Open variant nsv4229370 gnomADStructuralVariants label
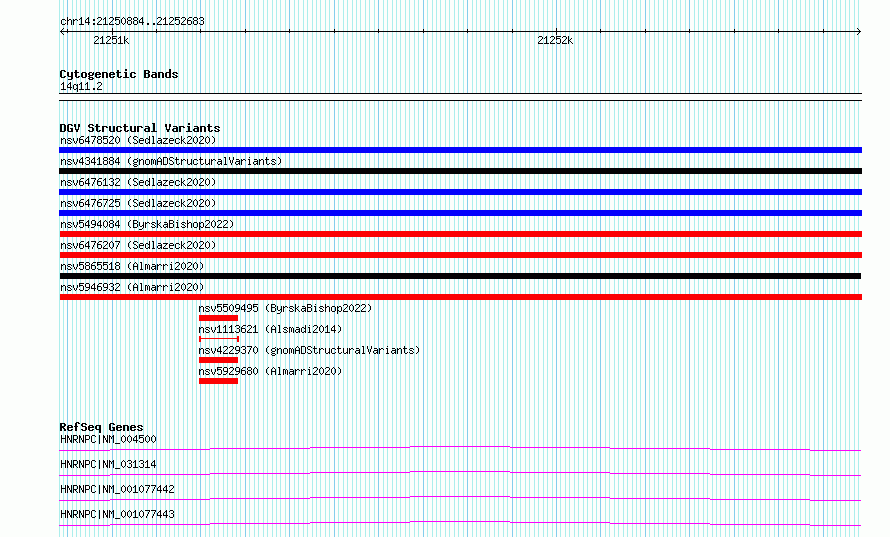 (x=309, y=350)
